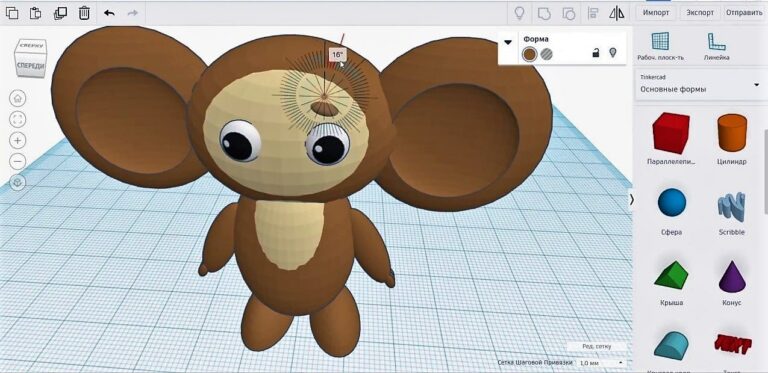This screenshot has height=373, width=768.
Task: Group the selected shapes
Action: [x=544, y=13]
